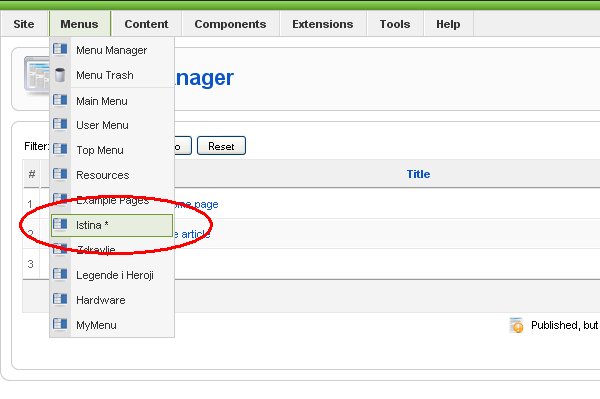
Task: Open the Extensions menu
Action: [x=323, y=24]
